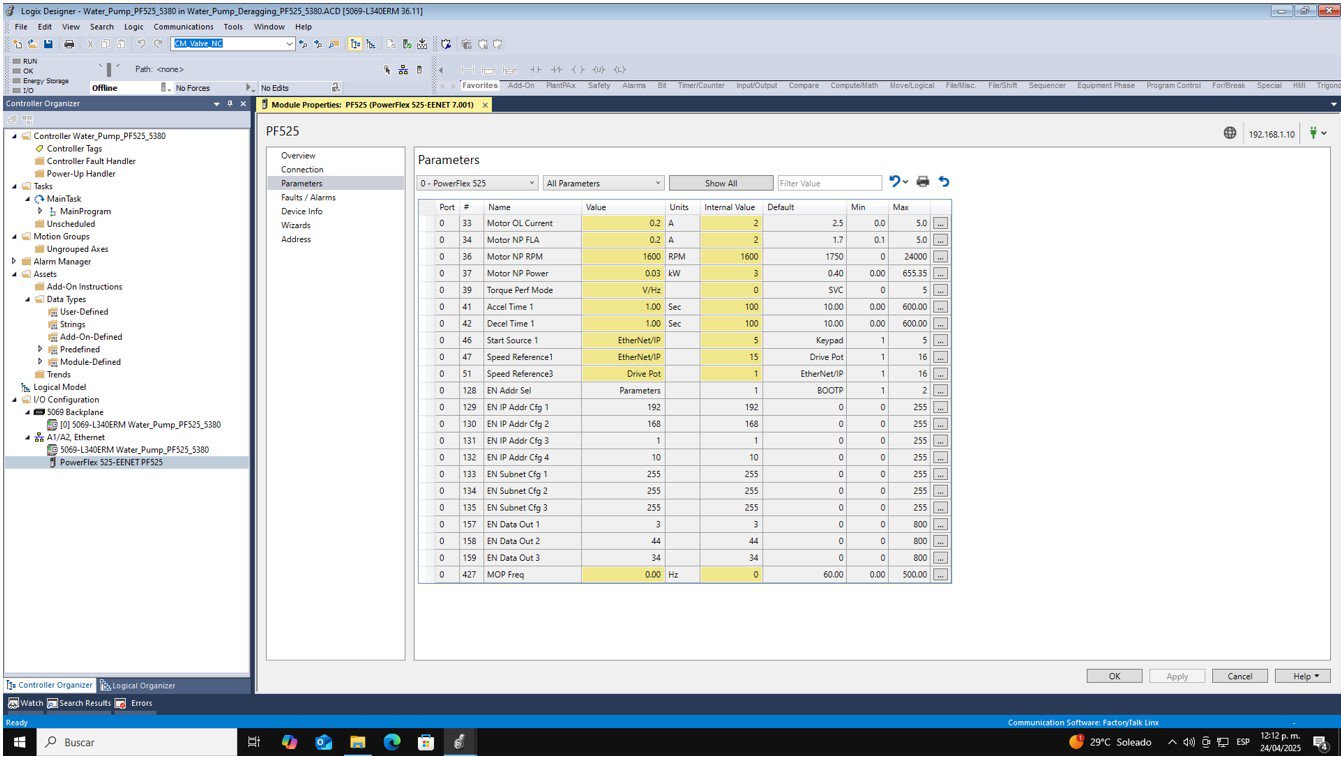The height and width of the screenshot is (757, 1341).
Task: Switch to the Logical Organizer tab
Action: point(138,685)
